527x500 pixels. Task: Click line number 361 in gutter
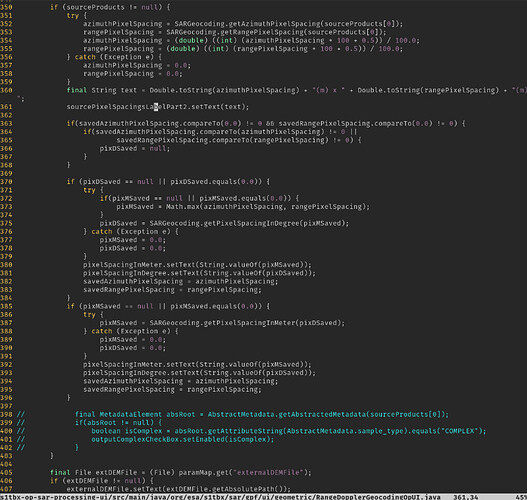[6, 107]
